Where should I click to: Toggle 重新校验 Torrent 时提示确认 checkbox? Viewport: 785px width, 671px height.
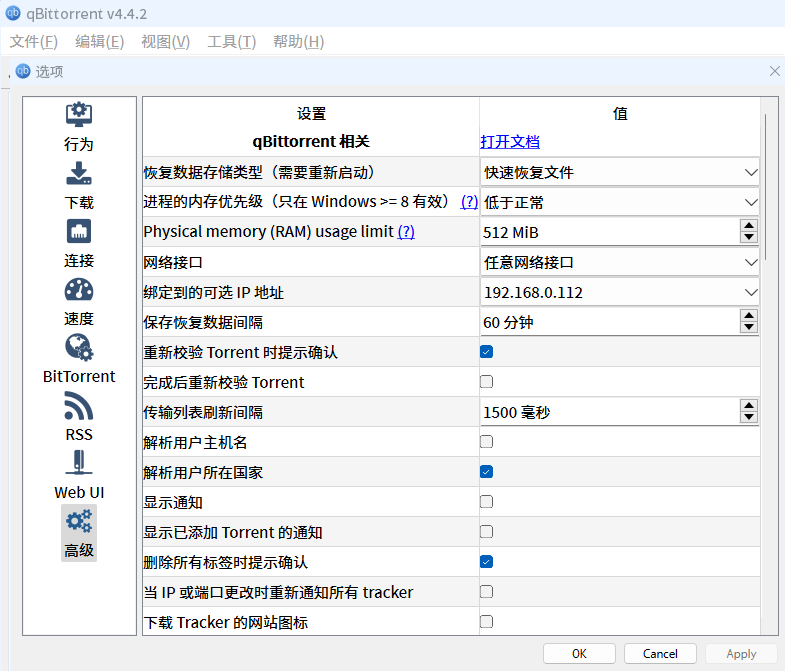[x=486, y=352]
